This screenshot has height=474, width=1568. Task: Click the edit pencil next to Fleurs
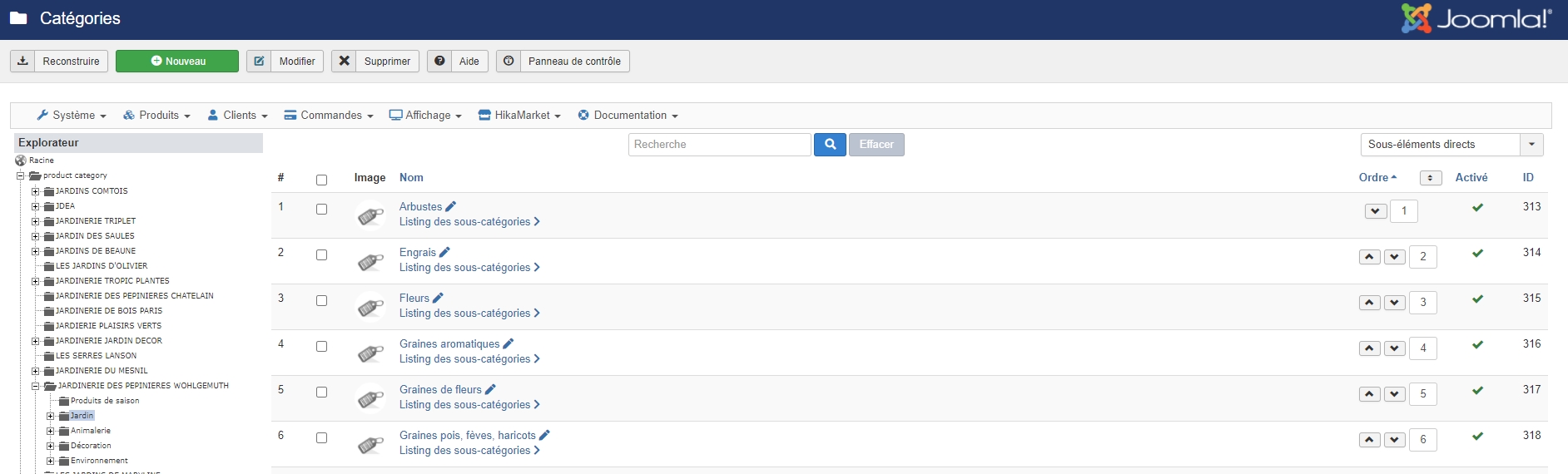pyautogui.click(x=439, y=298)
